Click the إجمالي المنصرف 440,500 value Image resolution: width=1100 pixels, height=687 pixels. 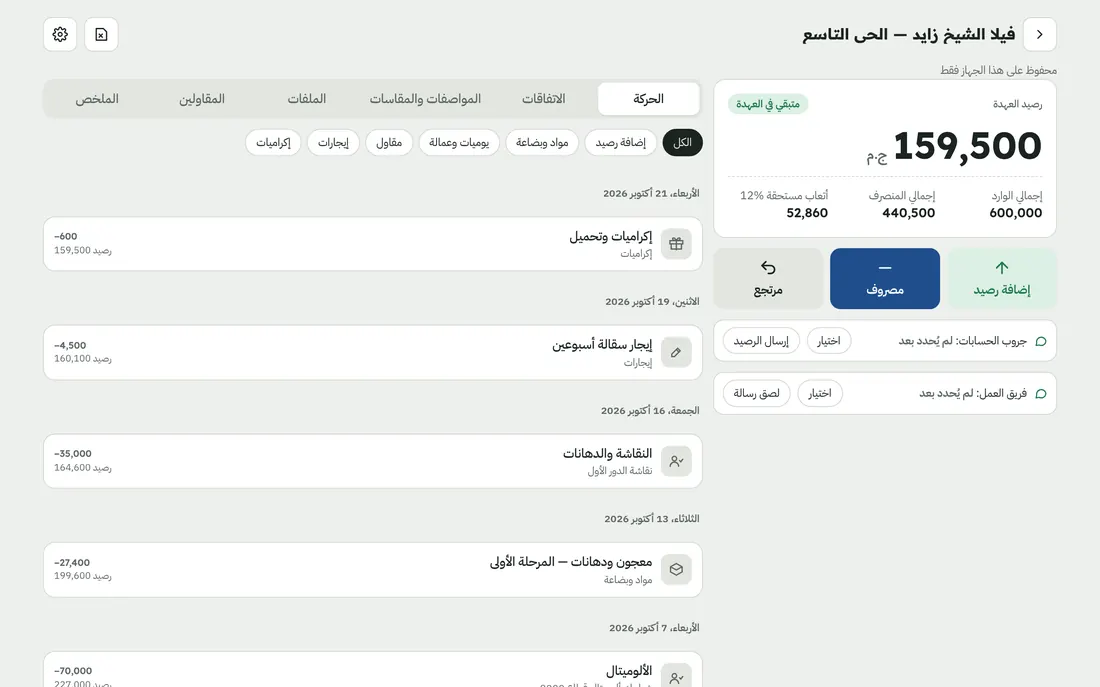coord(908,213)
